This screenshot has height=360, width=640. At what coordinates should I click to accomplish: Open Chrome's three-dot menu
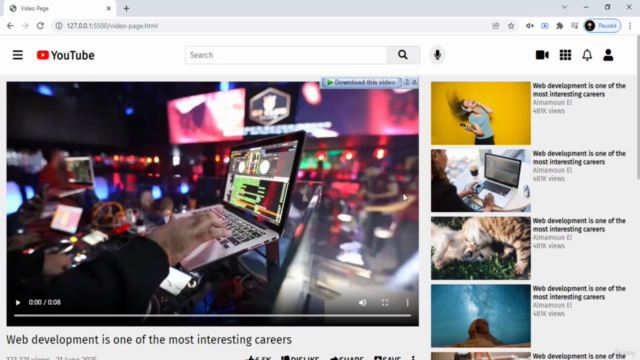point(630,26)
